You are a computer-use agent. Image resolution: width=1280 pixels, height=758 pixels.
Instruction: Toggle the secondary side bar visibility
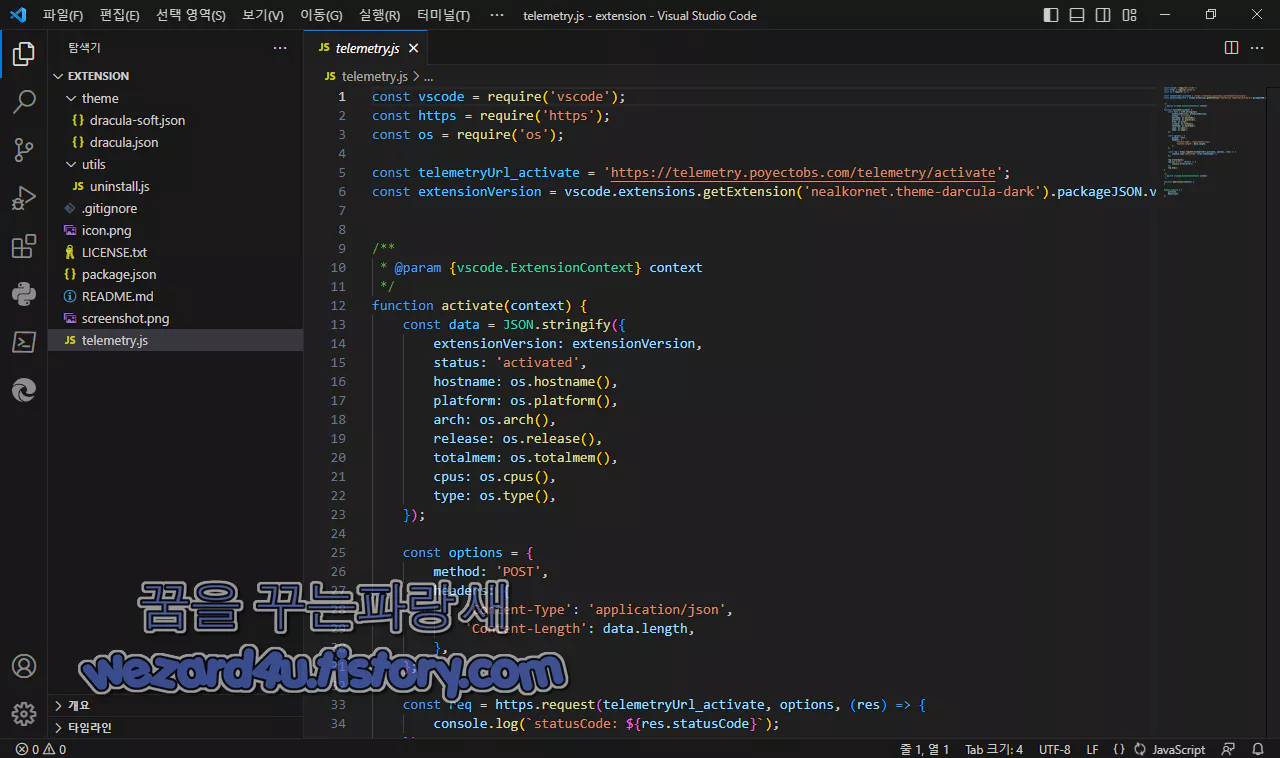1103,15
